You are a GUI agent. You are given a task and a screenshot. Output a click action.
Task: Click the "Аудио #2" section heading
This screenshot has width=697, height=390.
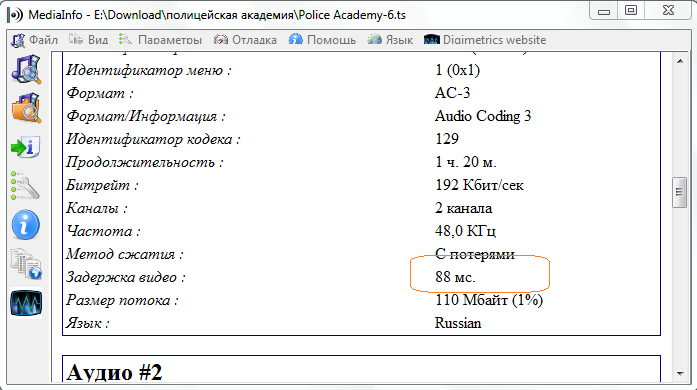coord(114,372)
